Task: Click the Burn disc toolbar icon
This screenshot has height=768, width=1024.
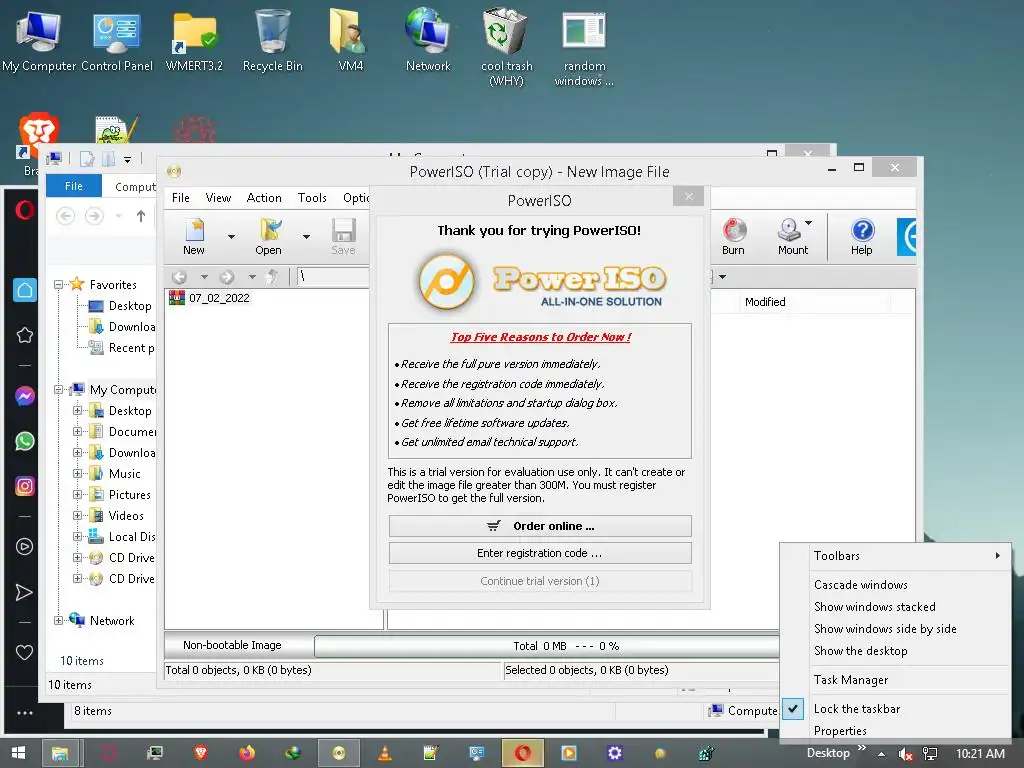Action: (733, 236)
